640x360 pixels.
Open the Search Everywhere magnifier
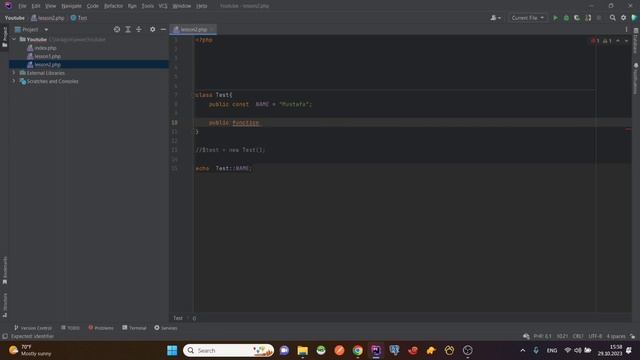point(612,18)
